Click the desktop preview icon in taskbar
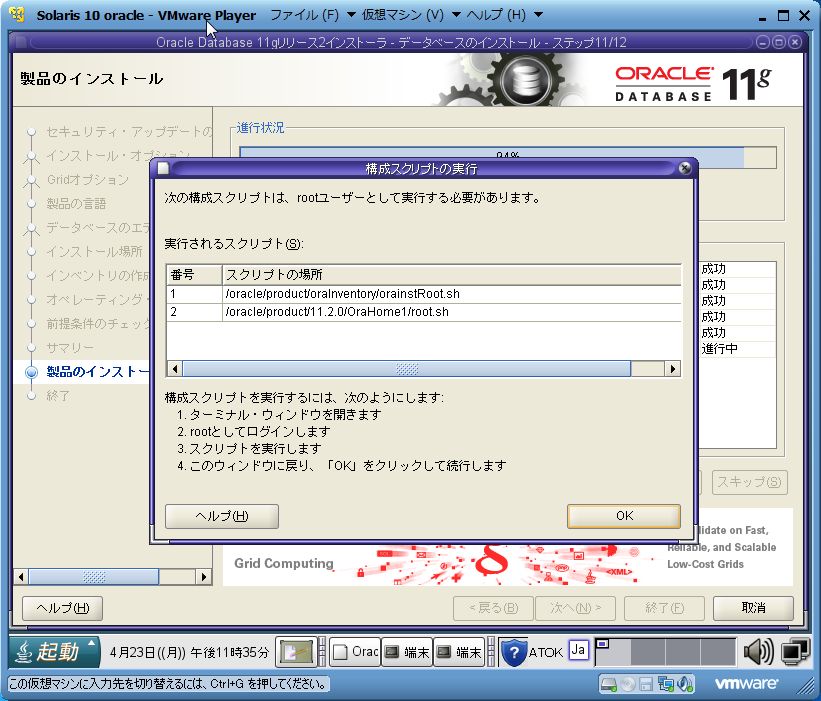 click(x=296, y=652)
